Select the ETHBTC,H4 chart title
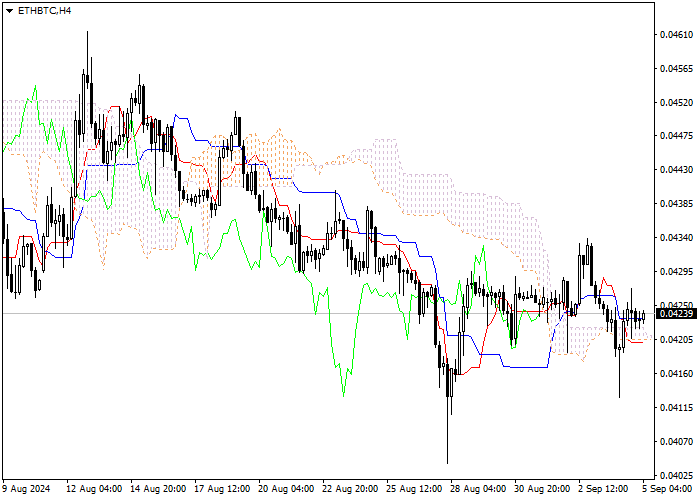Screen dimensions: 700x500 (44, 11)
